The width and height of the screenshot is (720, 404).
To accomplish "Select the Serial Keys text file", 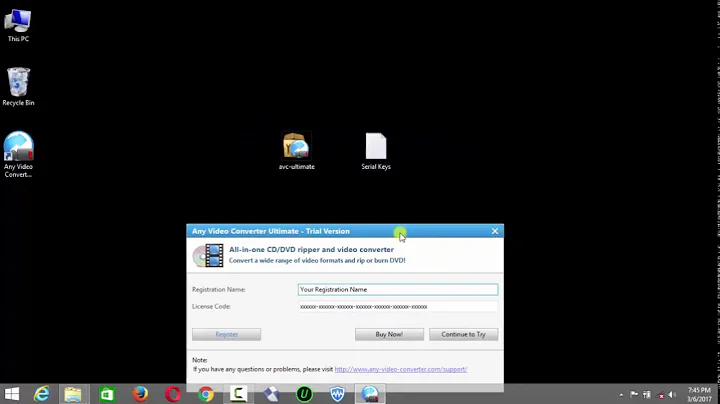I will tap(376, 152).
